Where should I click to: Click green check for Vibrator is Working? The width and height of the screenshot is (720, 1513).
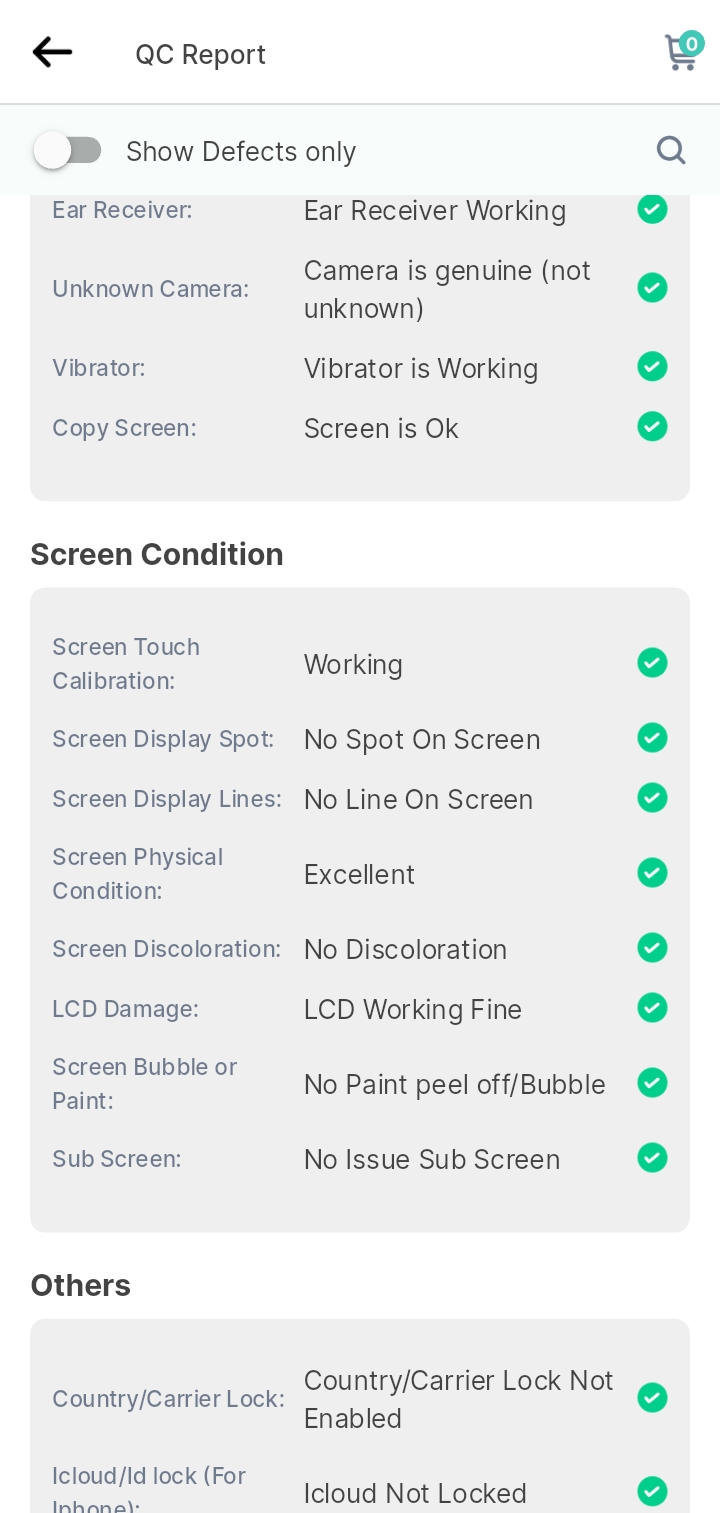coord(652,366)
